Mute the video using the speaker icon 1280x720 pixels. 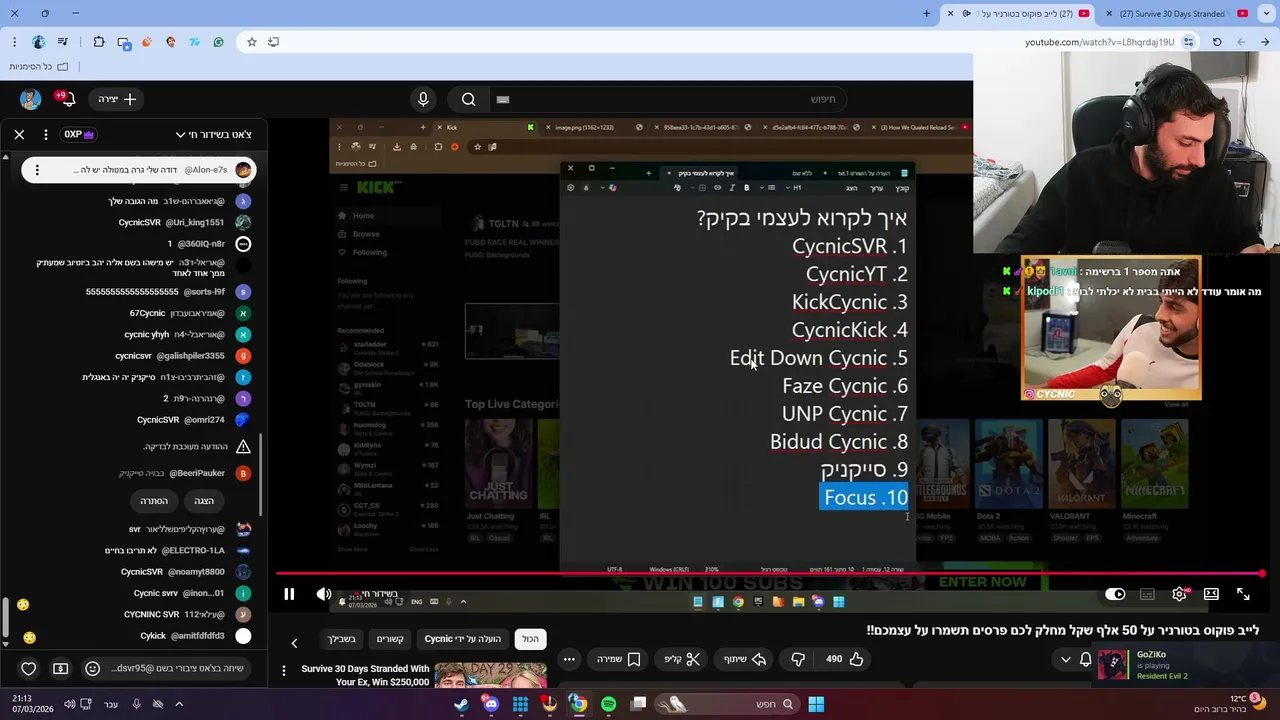[x=324, y=594]
